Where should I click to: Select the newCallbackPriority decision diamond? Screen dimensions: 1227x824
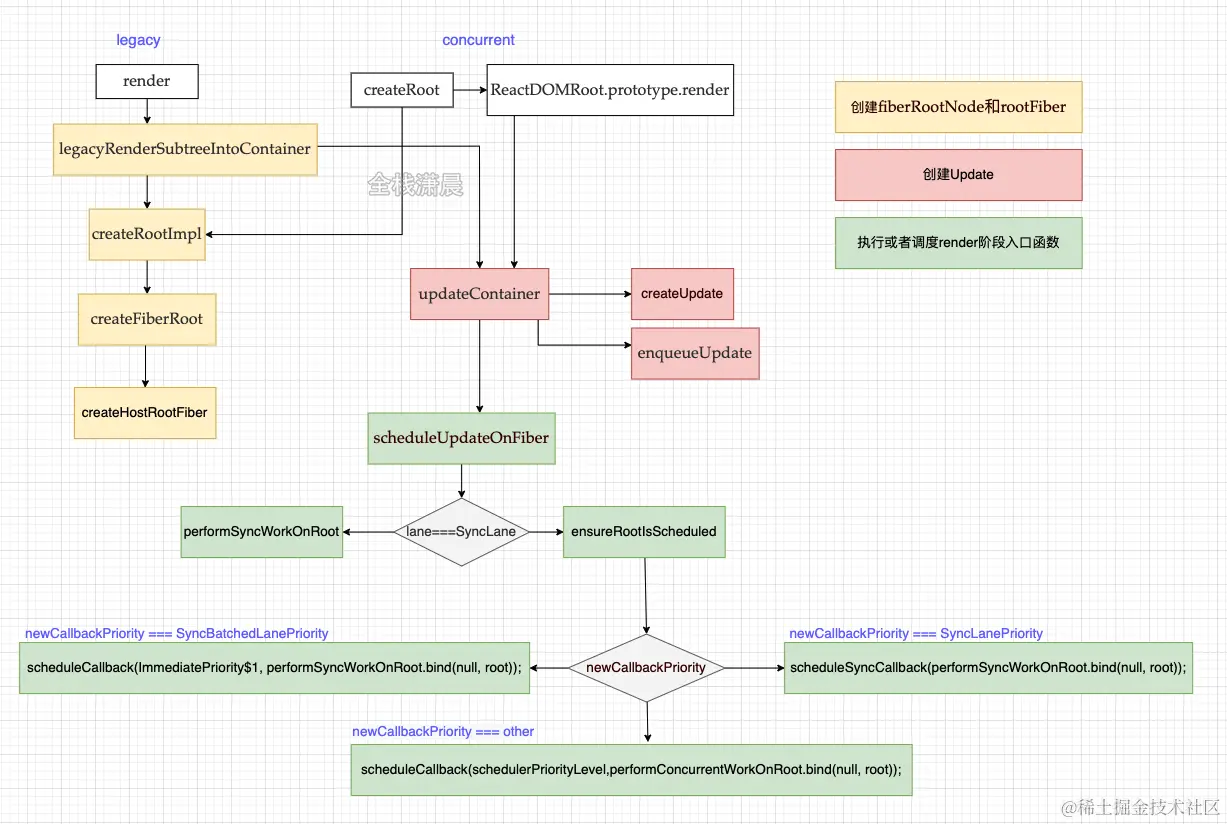click(645, 668)
